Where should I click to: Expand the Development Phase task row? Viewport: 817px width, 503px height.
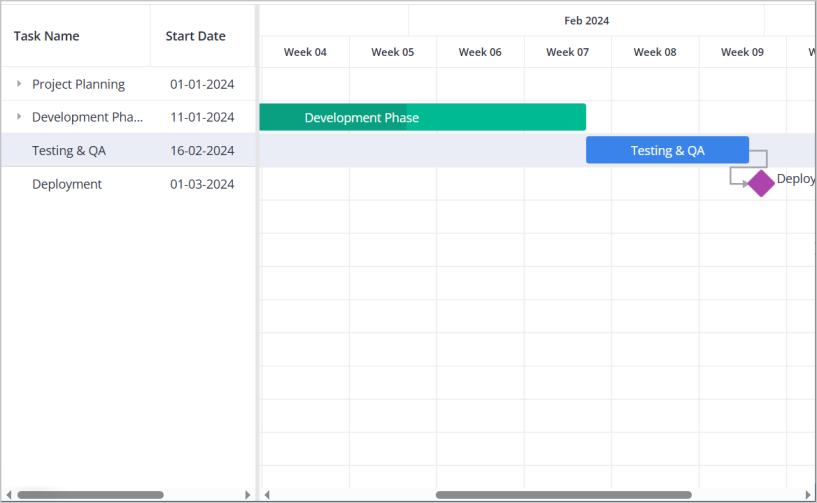[x=19, y=117]
